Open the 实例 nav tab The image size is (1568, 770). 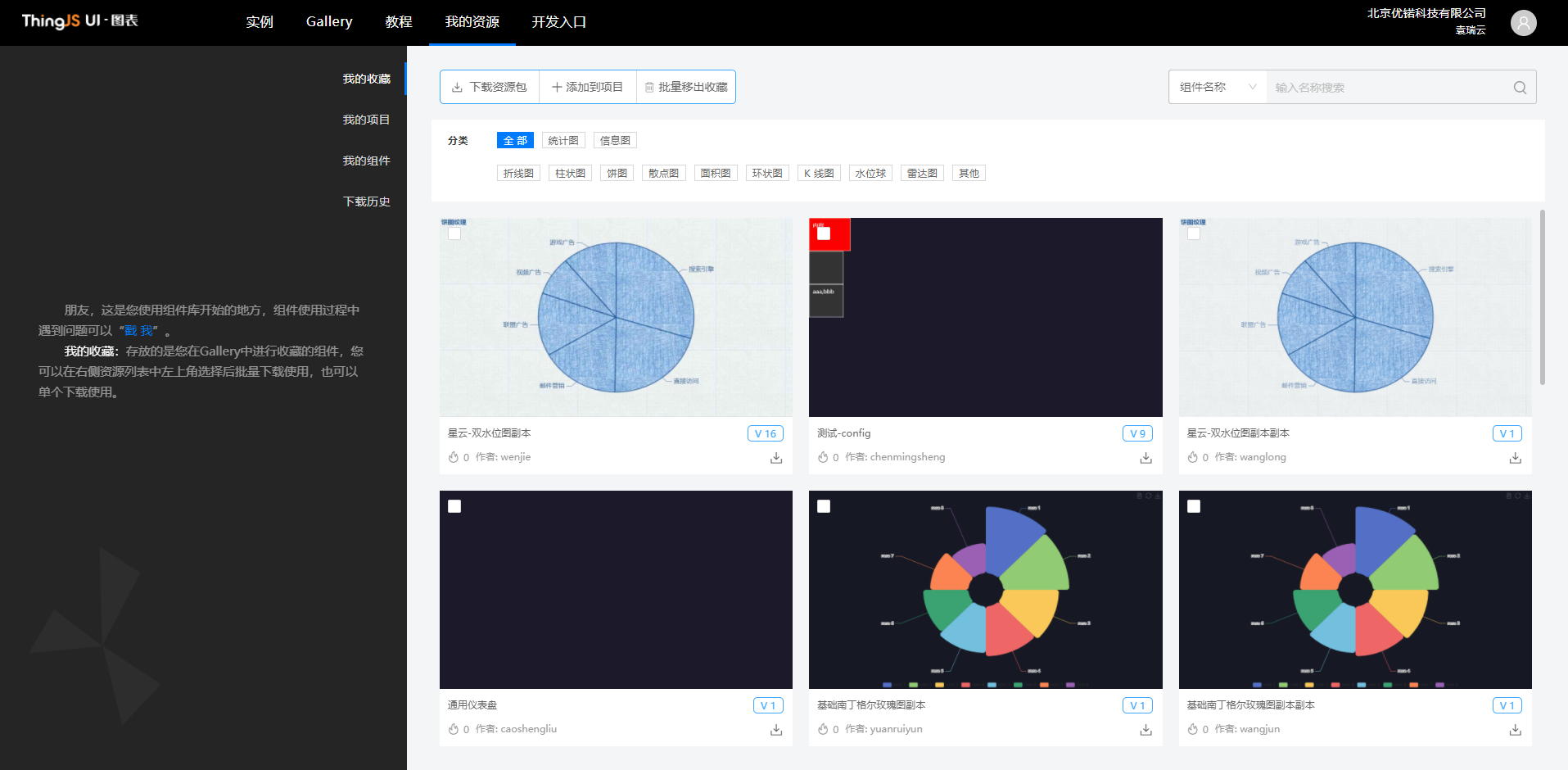[260, 22]
